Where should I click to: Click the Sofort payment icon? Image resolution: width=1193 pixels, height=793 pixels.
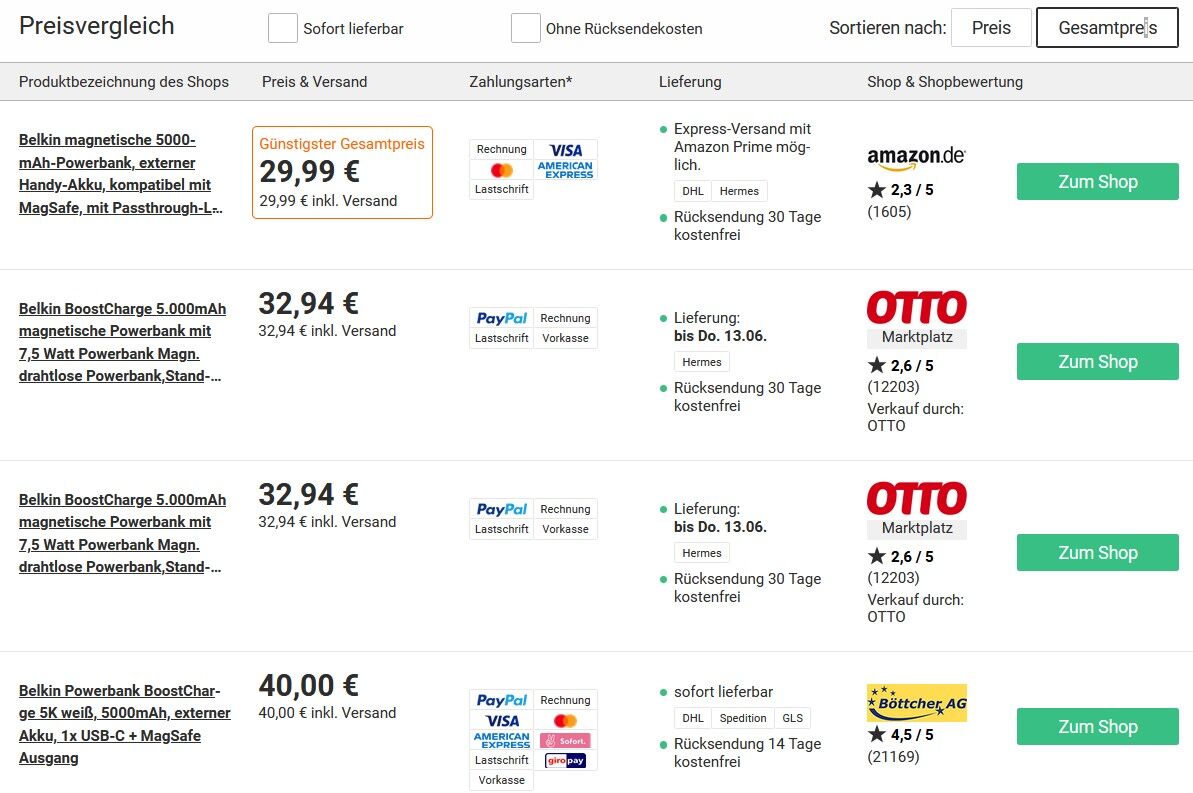[x=565, y=740]
